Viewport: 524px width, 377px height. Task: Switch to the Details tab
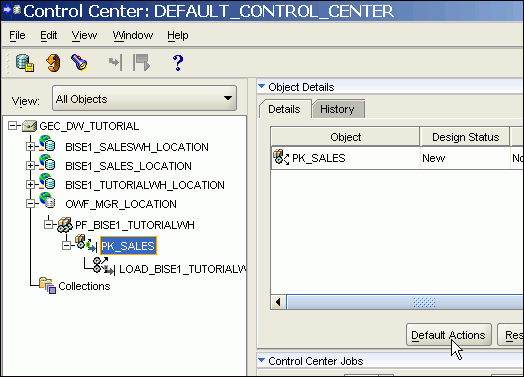284,109
